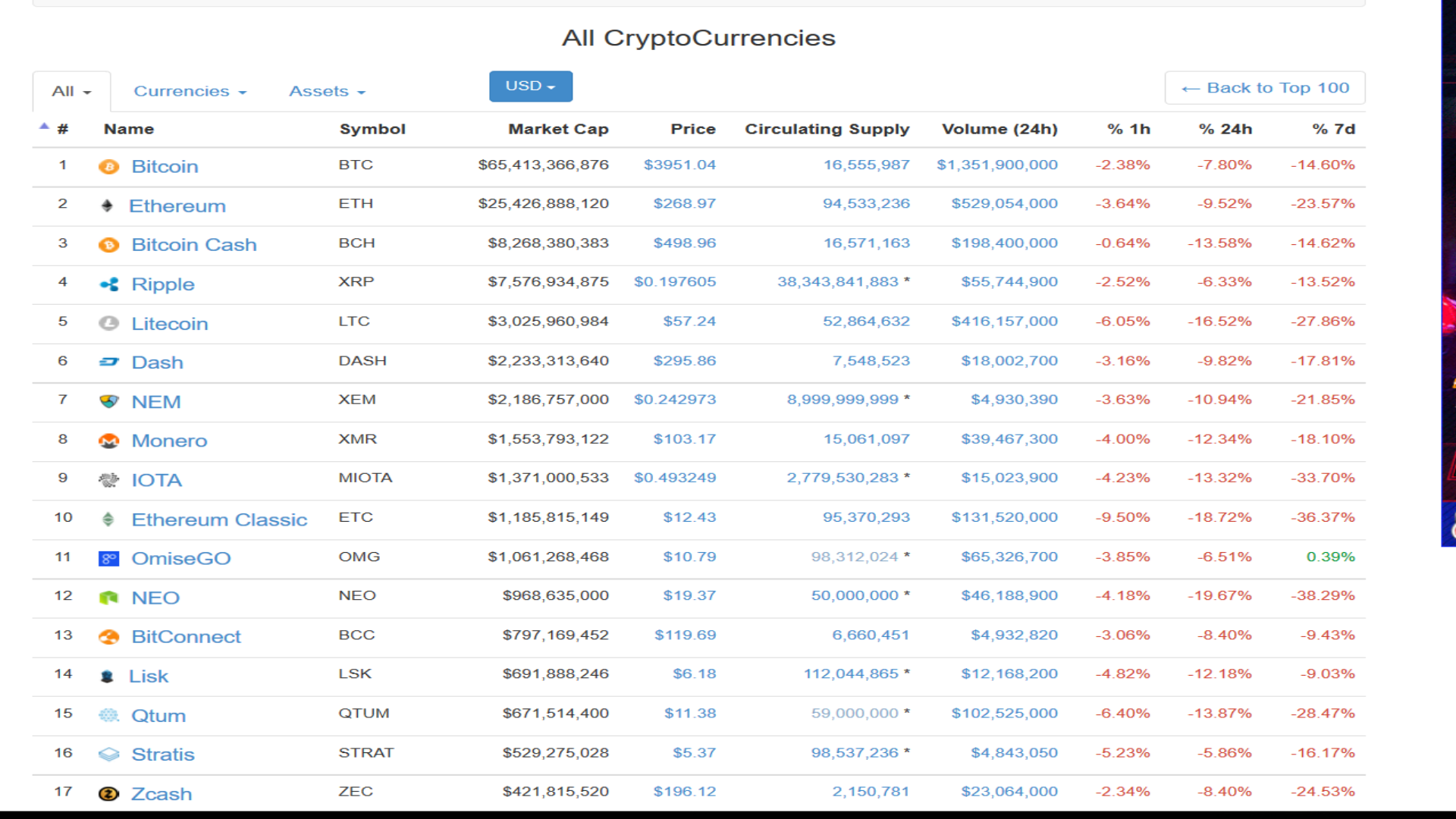
Task: Toggle rank sort arrow beside # column
Action: (x=44, y=126)
